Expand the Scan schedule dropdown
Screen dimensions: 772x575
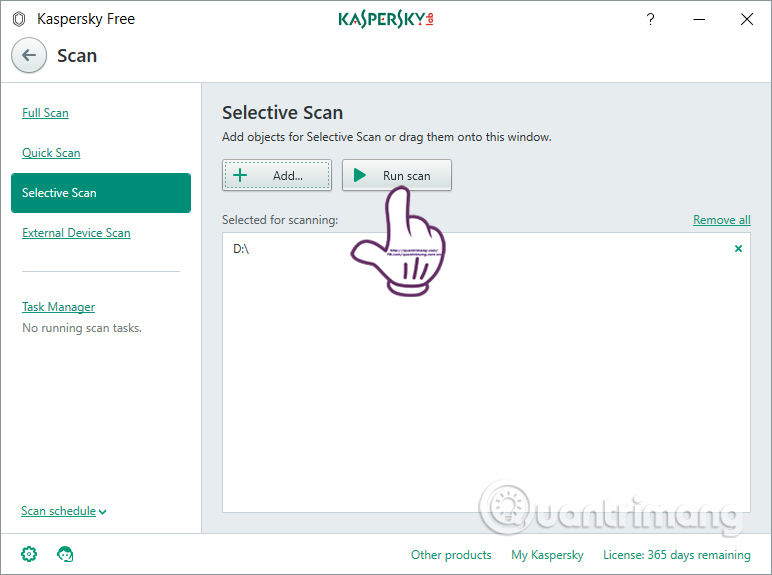(64, 511)
